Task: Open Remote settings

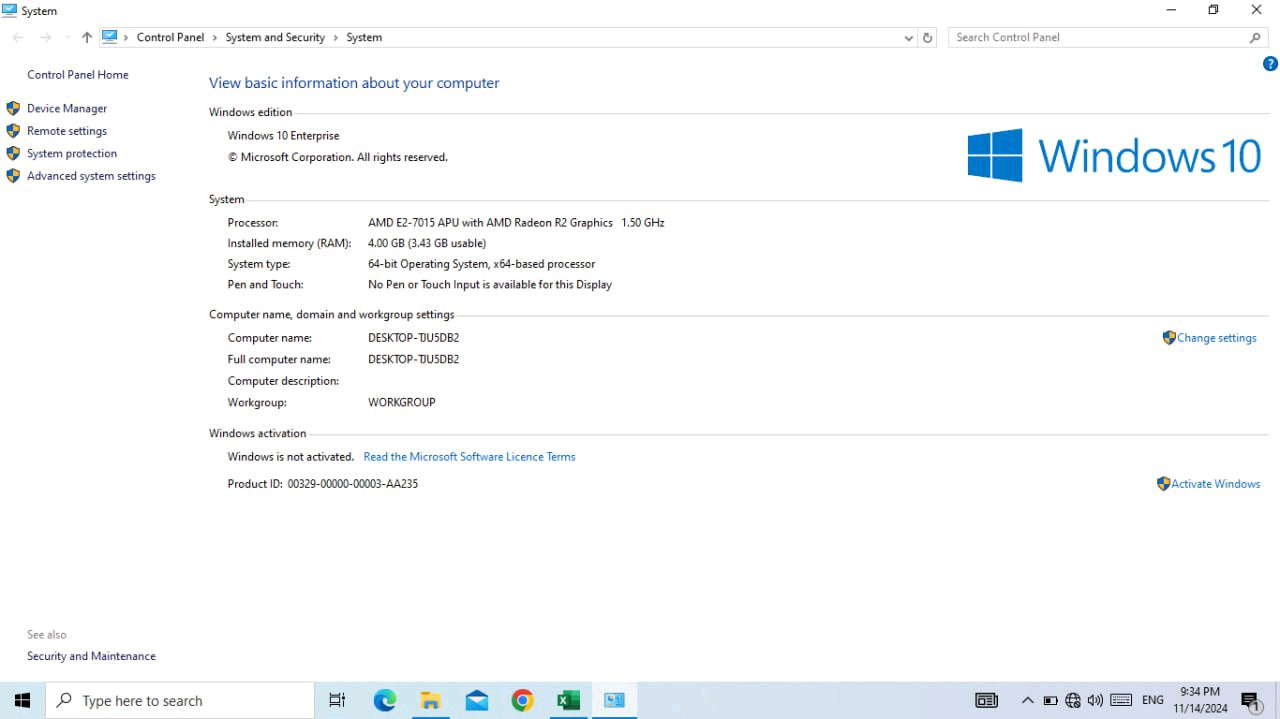Action: (67, 131)
